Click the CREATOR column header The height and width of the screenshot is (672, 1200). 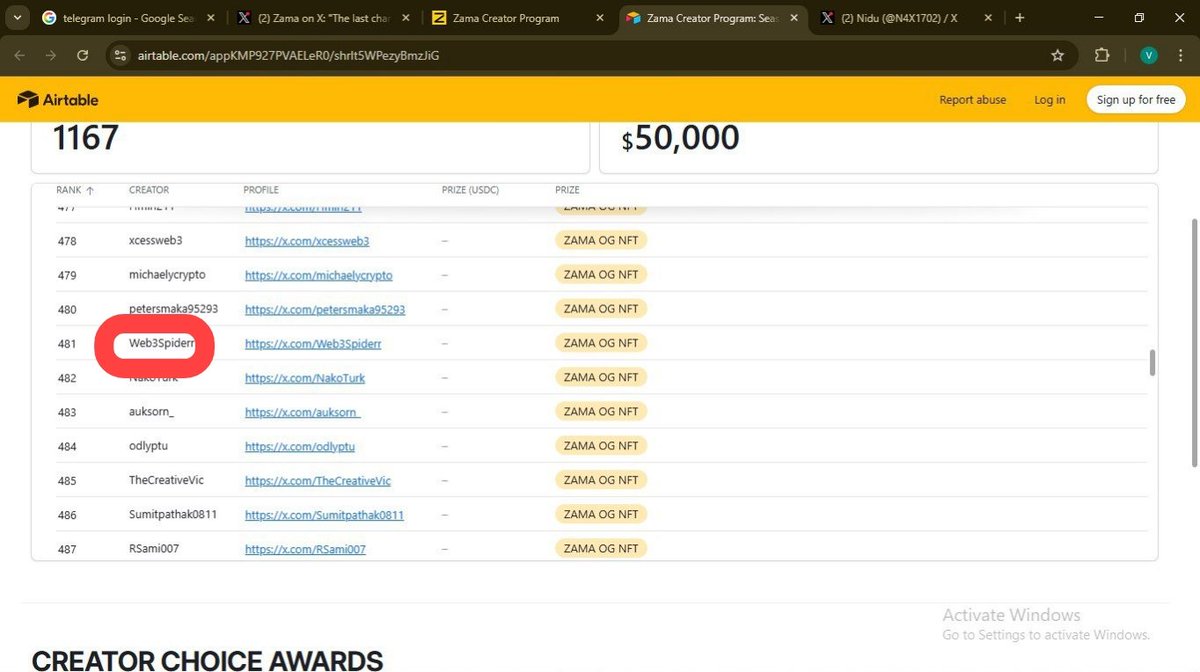(x=149, y=190)
